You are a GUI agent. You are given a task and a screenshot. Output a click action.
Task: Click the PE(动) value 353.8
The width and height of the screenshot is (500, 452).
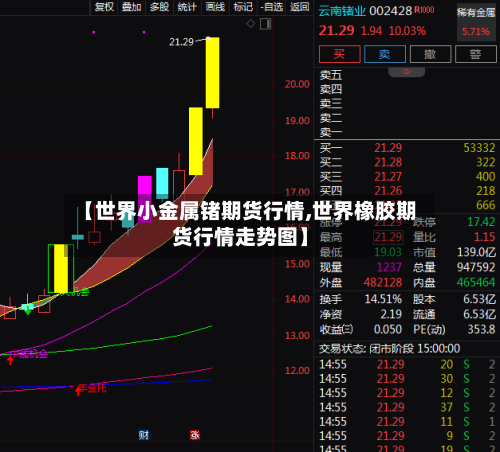(x=481, y=330)
